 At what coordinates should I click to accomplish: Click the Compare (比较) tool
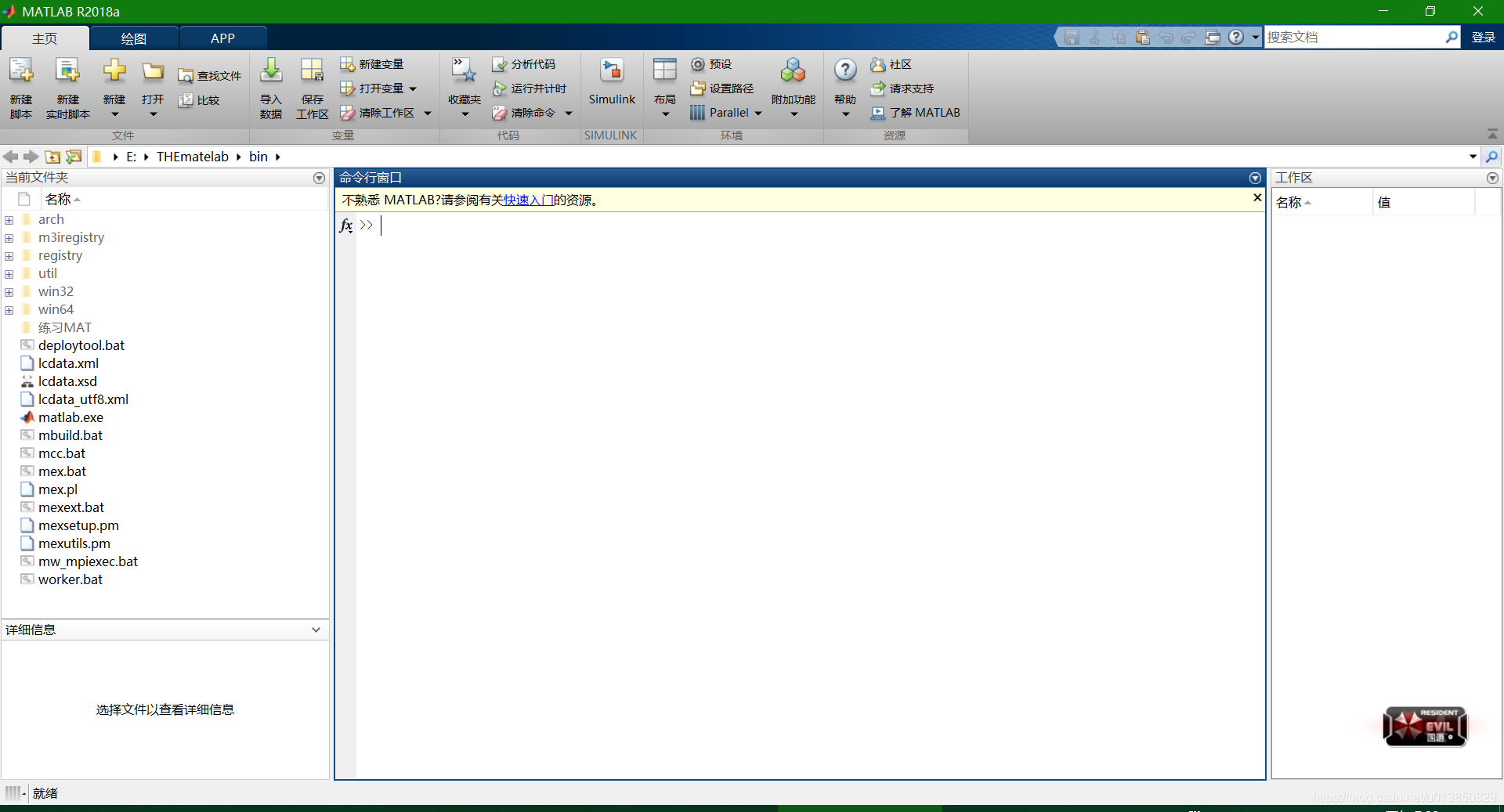[x=199, y=100]
